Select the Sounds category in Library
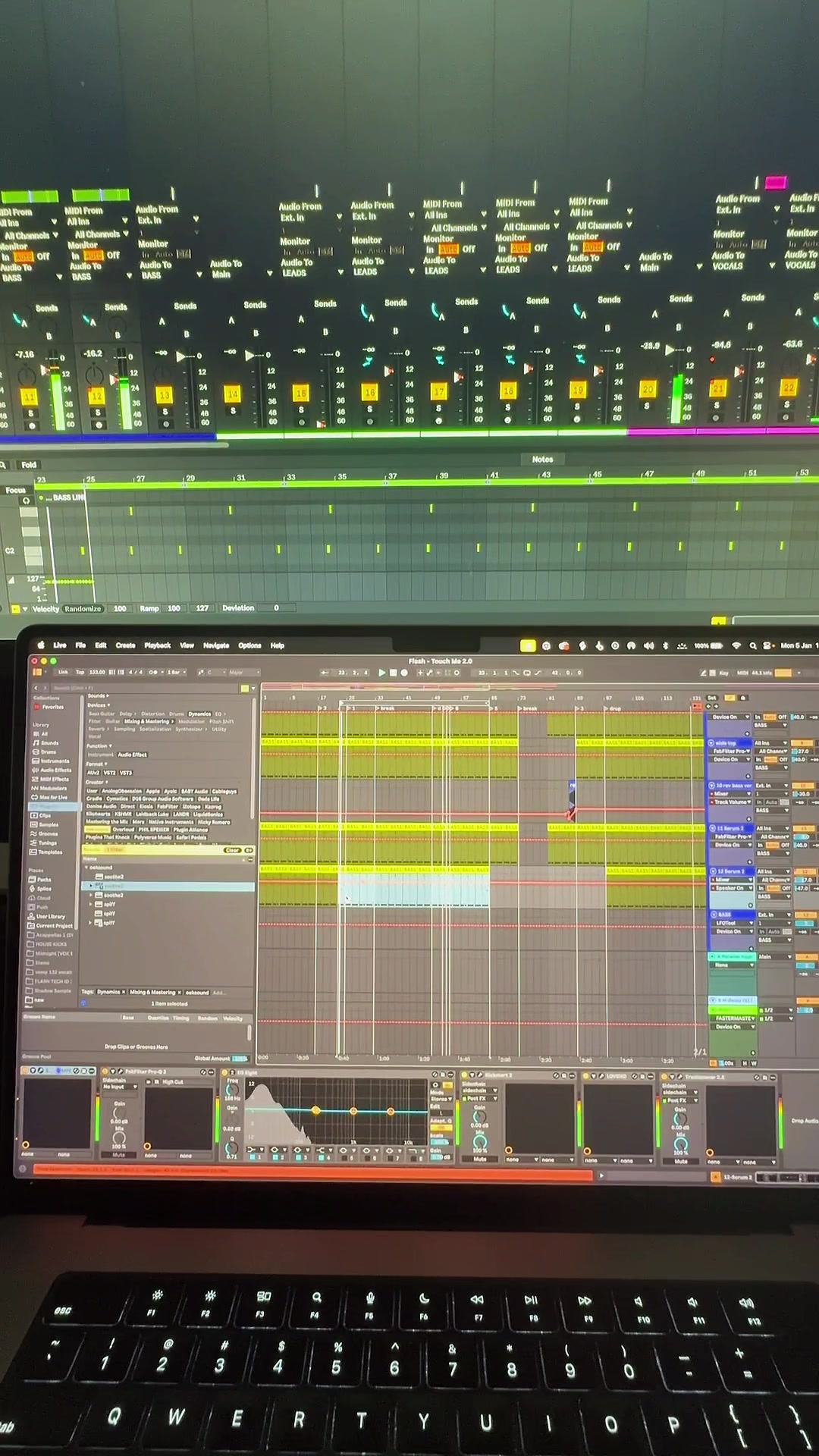 click(47, 743)
